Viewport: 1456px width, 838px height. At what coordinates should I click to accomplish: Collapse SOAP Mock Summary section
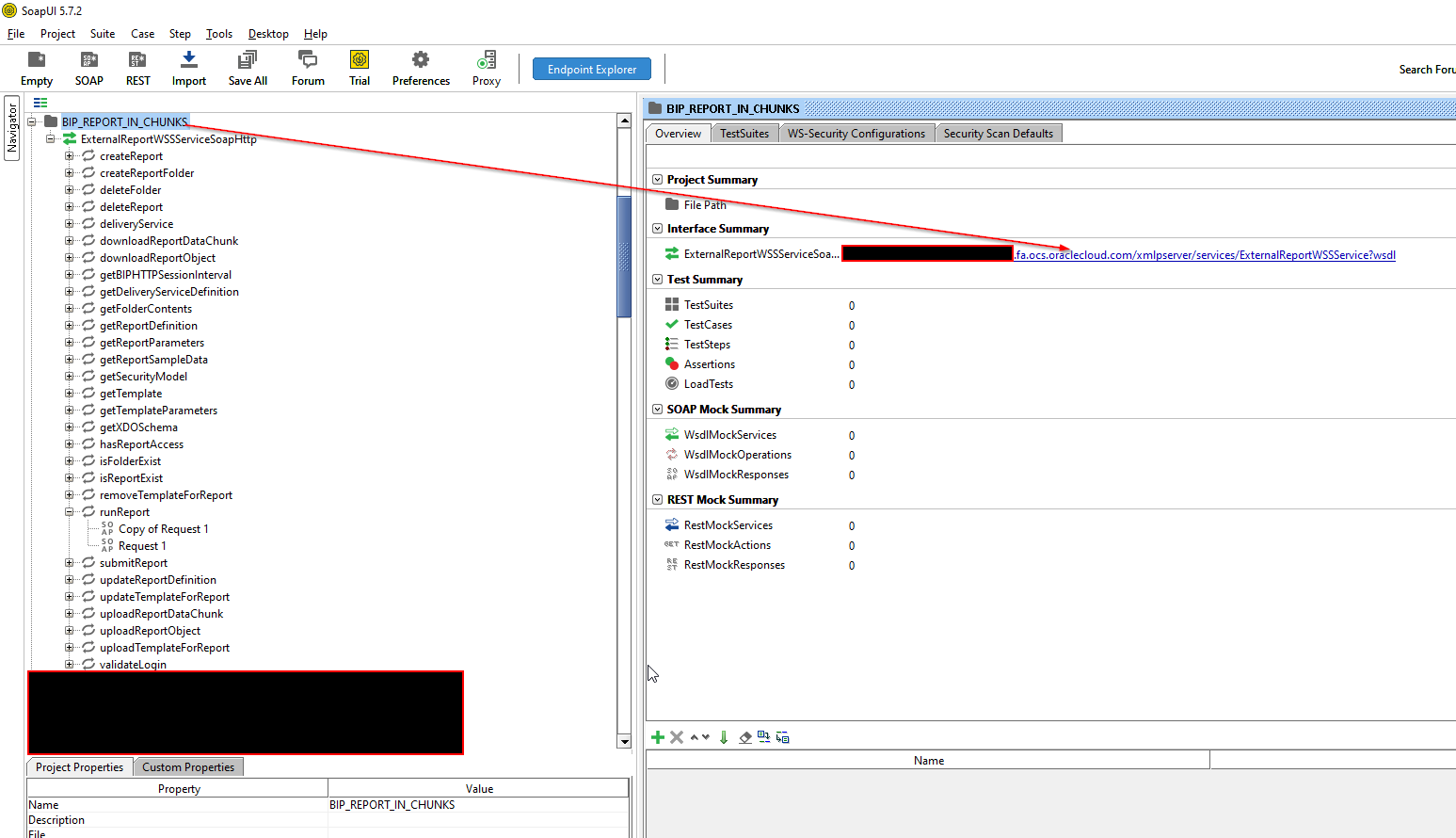(x=657, y=409)
